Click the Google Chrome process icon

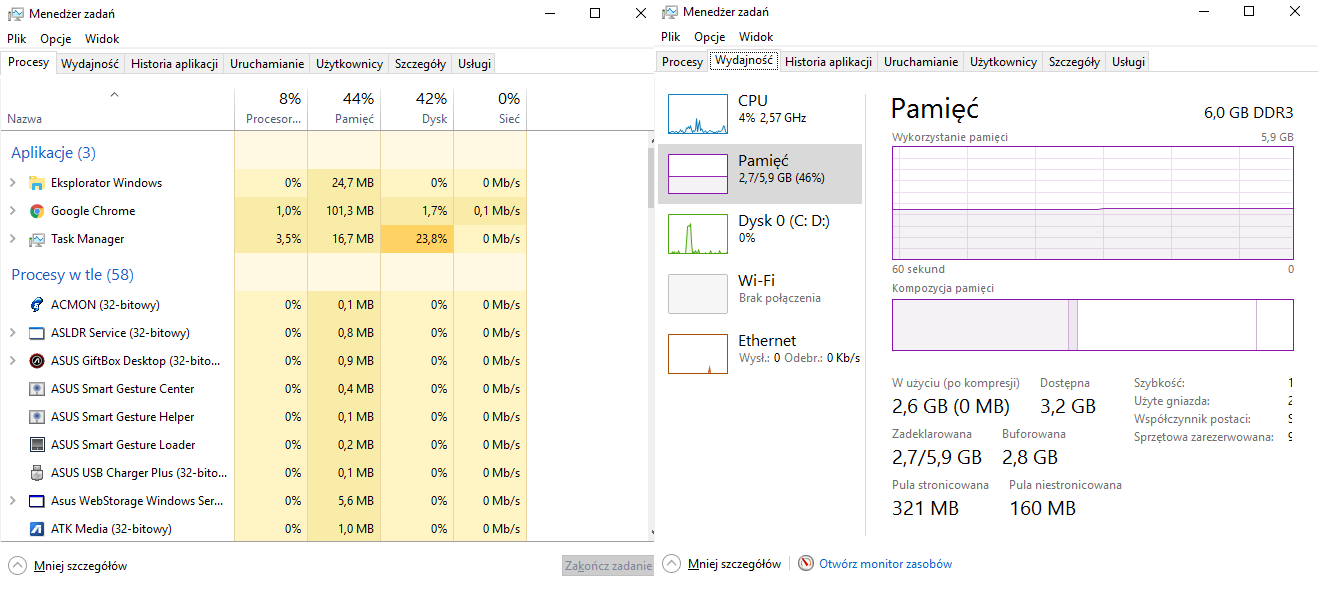[37, 211]
